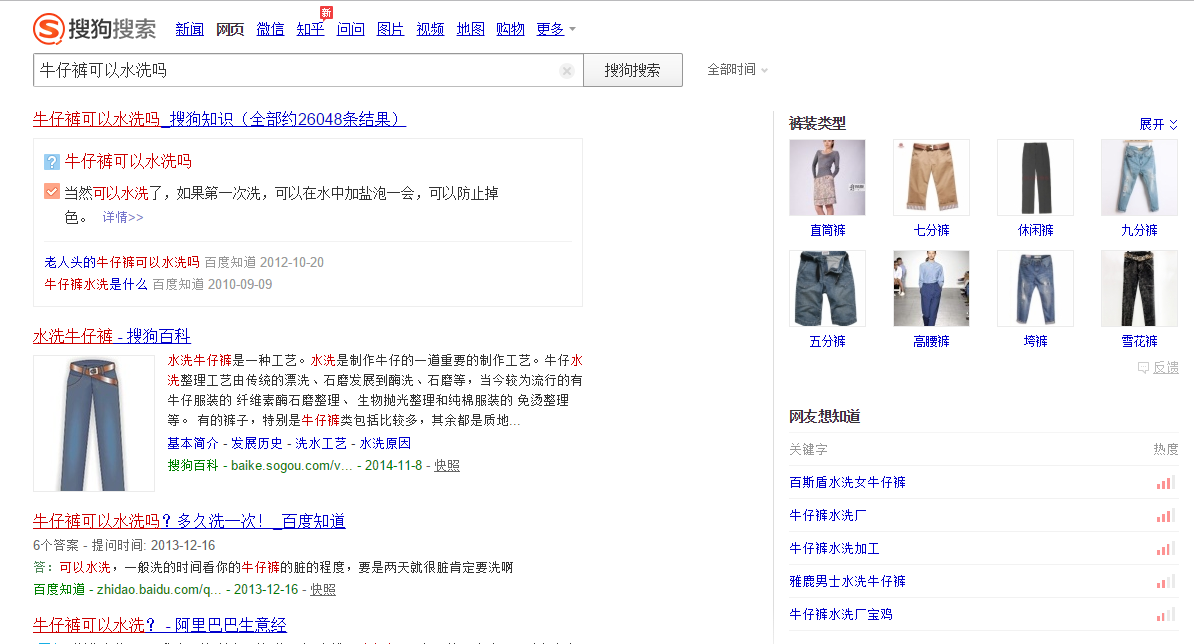Screen dimensions: 1194x644
Task: Click the 直筒裤 thumbnail image
Action: tap(828, 177)
